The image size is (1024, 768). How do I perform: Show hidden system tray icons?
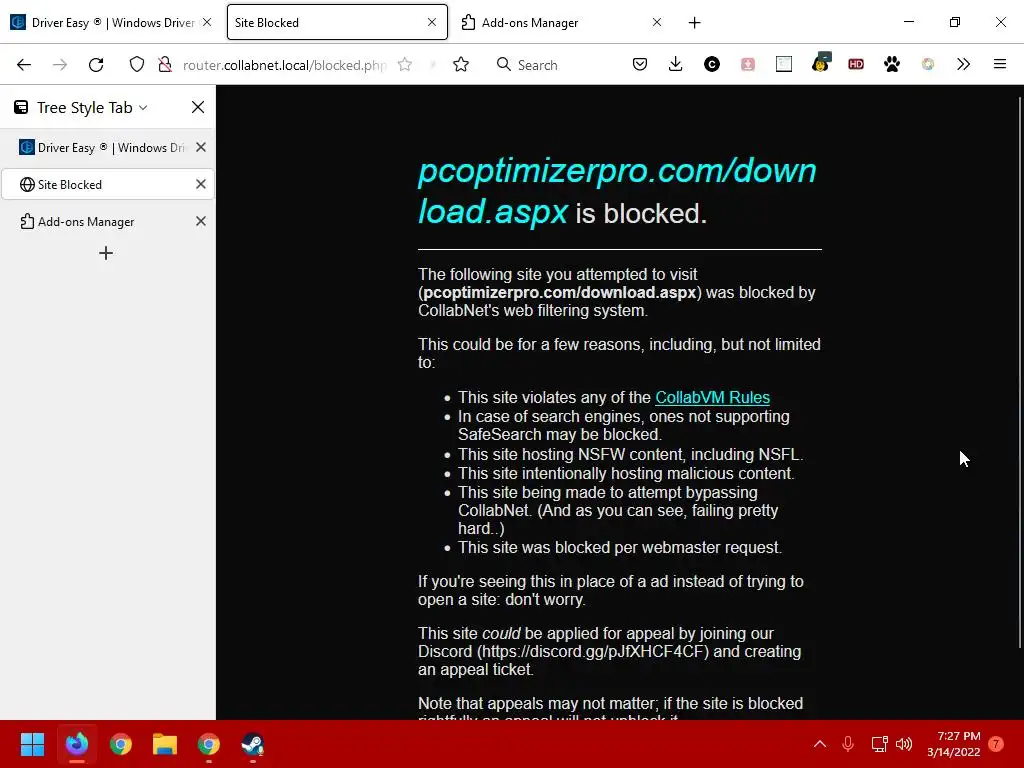tap(820, 744)
